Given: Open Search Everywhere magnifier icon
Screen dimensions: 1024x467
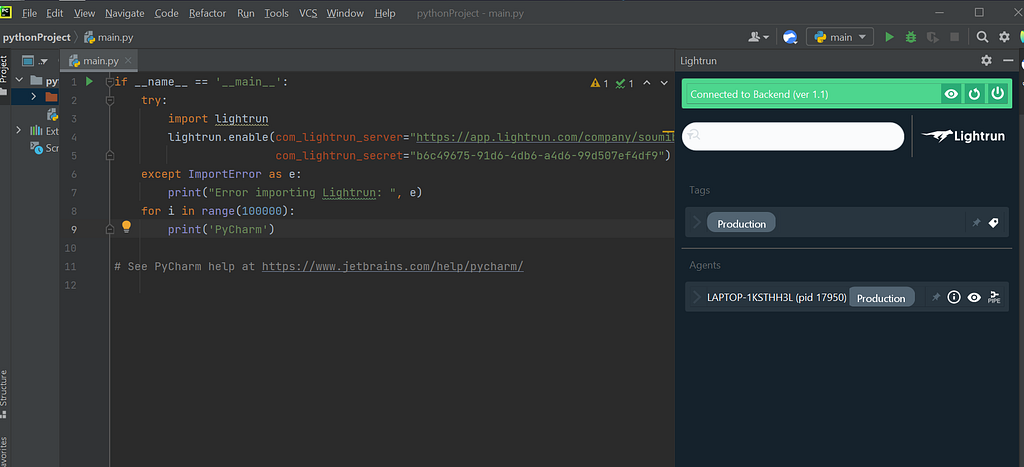Looking at the screenshot, I should (x=982, y=37).
